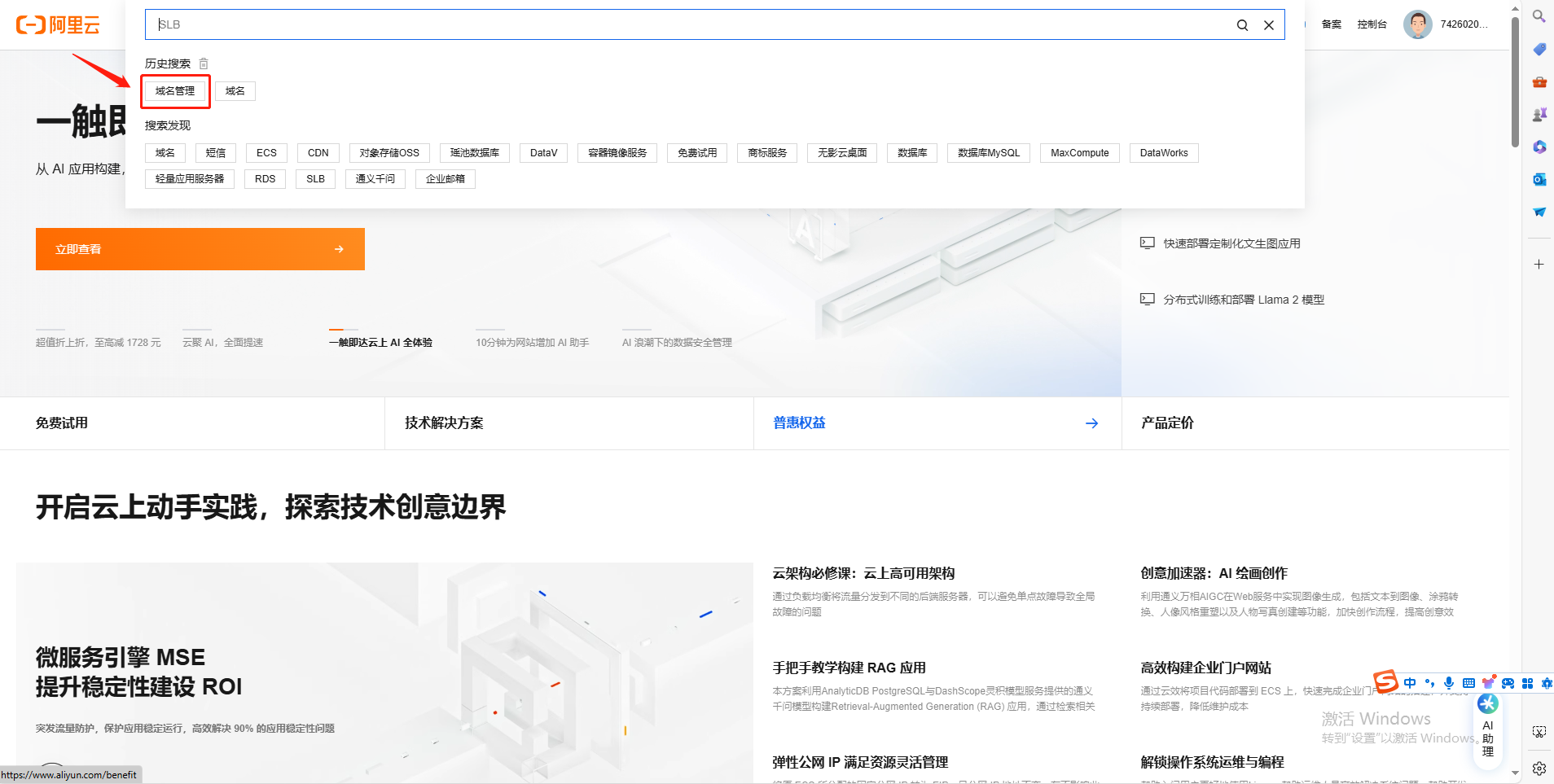Open 控制台 in the top navigation

(1372, 24)
